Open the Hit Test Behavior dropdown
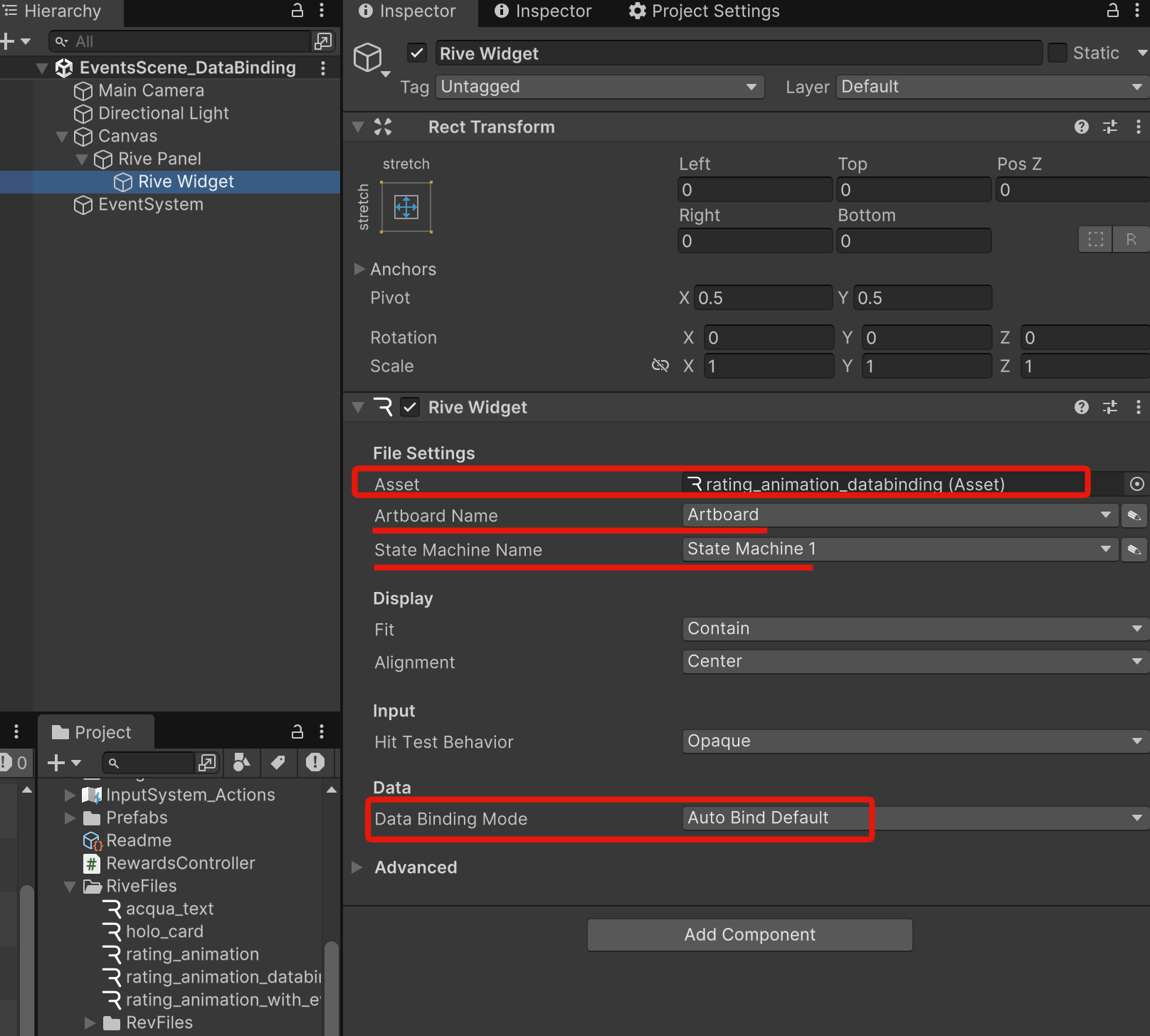Image resolution: width=1150 pixels, height=1036 pixels. coord(916,741)
